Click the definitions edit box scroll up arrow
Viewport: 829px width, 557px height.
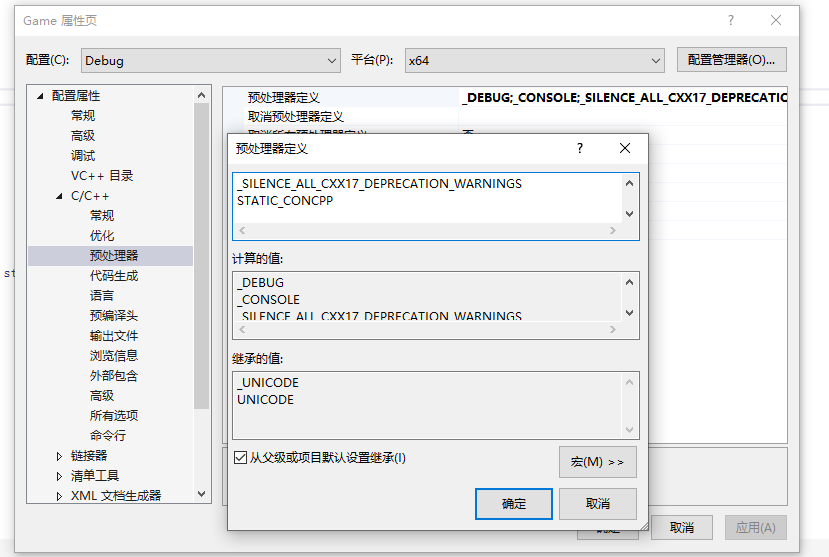(629, 183)
